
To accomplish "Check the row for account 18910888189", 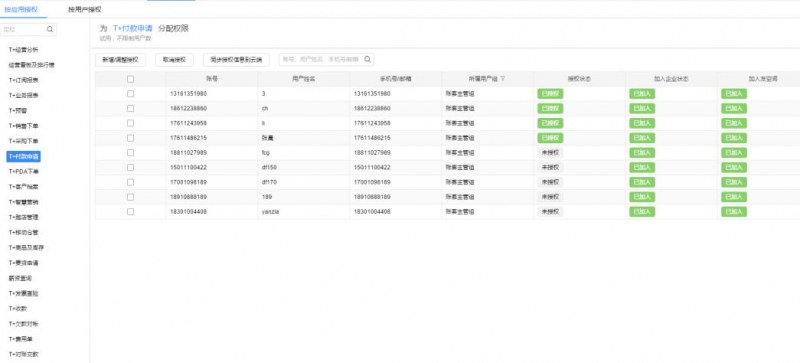I will 131,197.
